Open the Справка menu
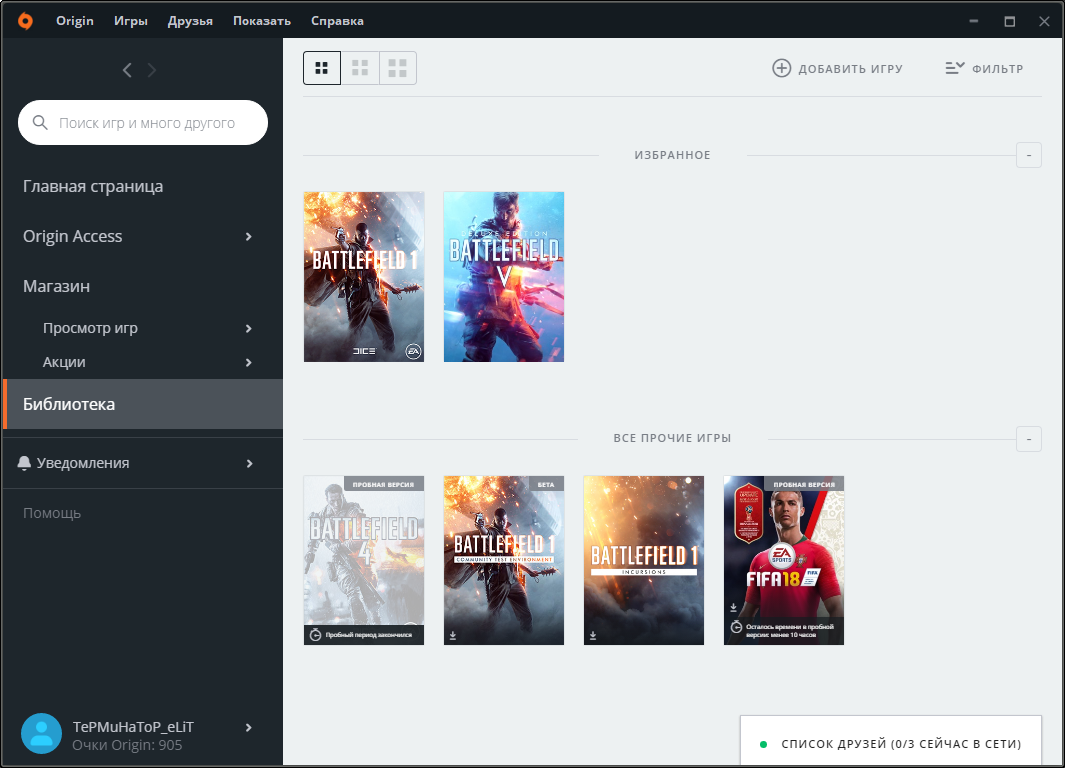The height and width of the screenshot is (768, 1065). pyautogui.click(x=337, y=21)
